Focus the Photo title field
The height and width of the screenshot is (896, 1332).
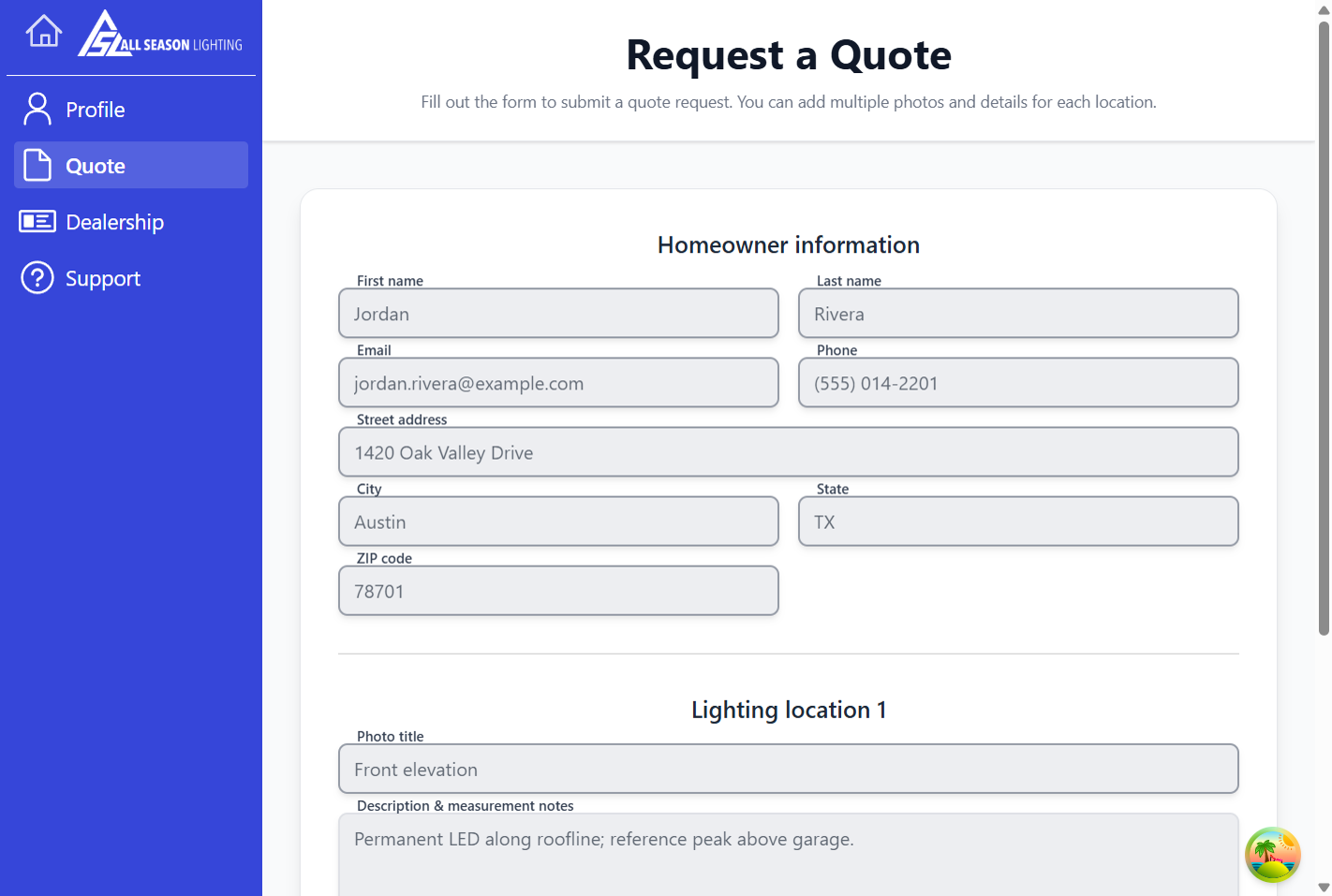coord(789,769)
